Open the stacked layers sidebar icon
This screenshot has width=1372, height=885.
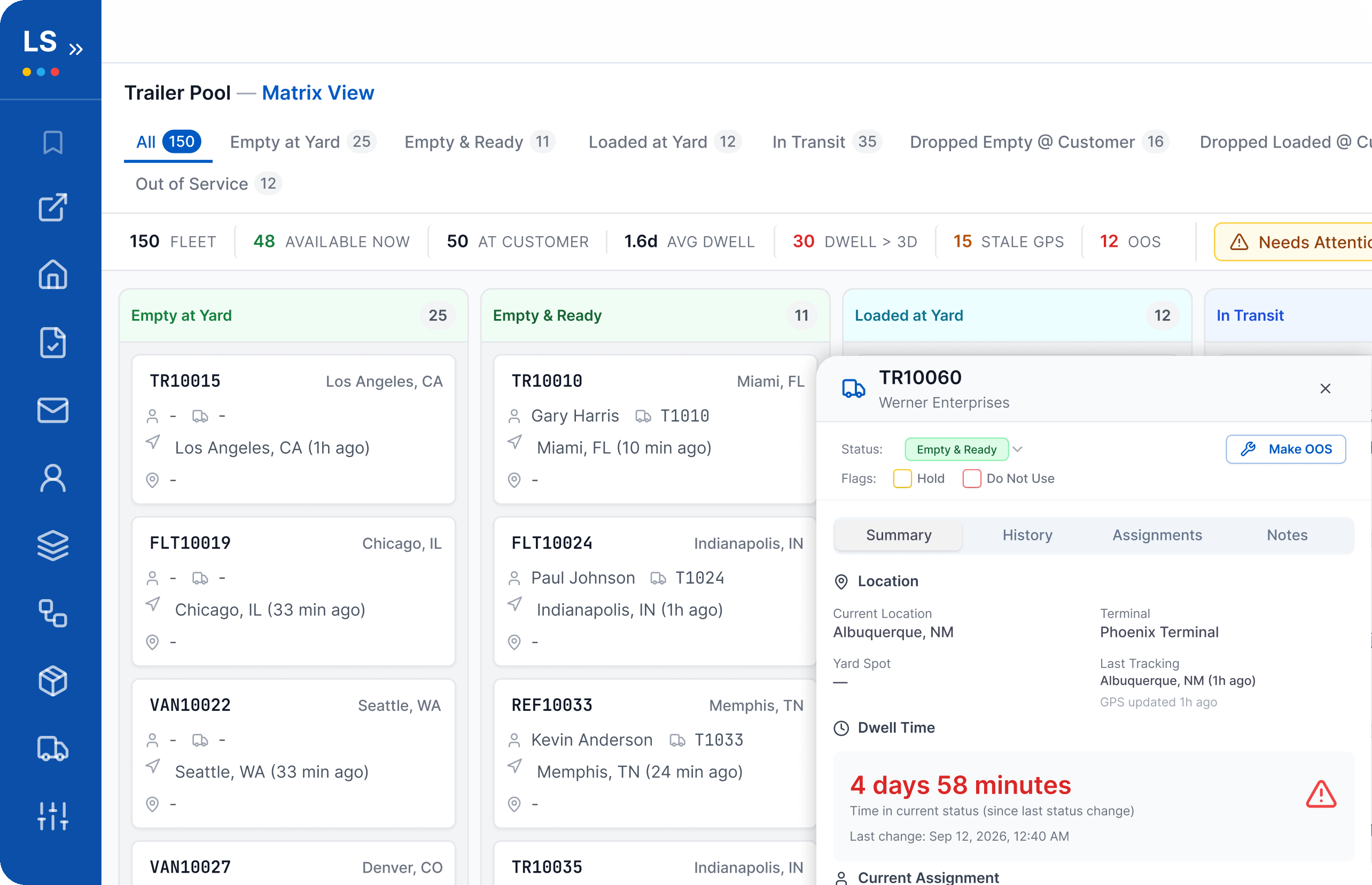(x=53, y=545)
